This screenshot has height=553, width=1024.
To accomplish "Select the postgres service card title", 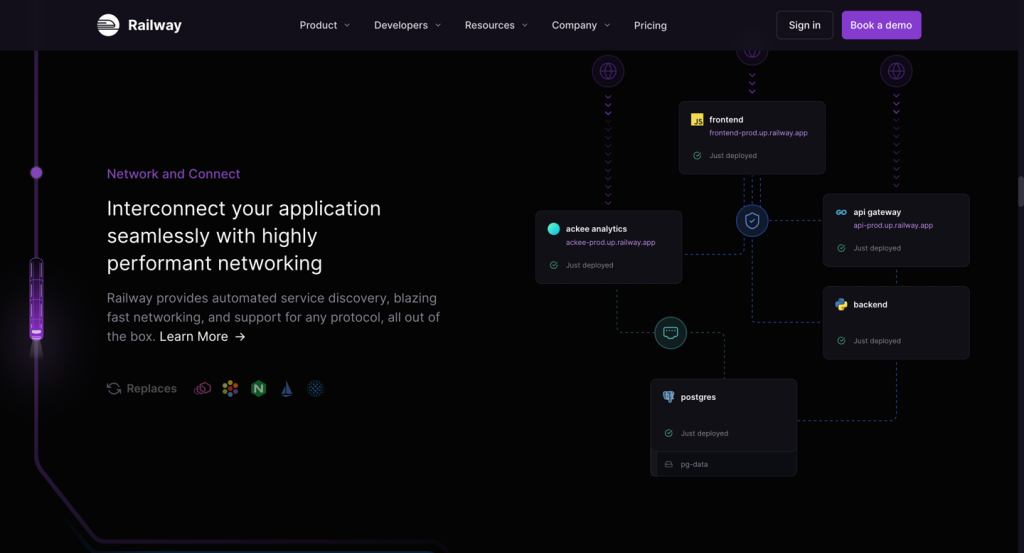I will 698,397.
